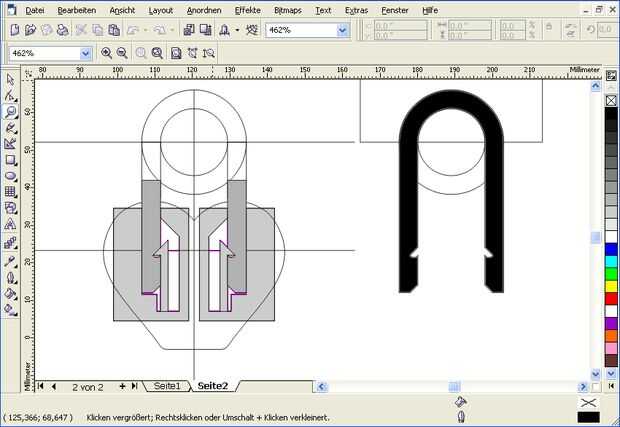This screenshot has width=620, height=427.
Task: Expand the 462% dropdown in the zoom toolbar
Action: (85, 52)
